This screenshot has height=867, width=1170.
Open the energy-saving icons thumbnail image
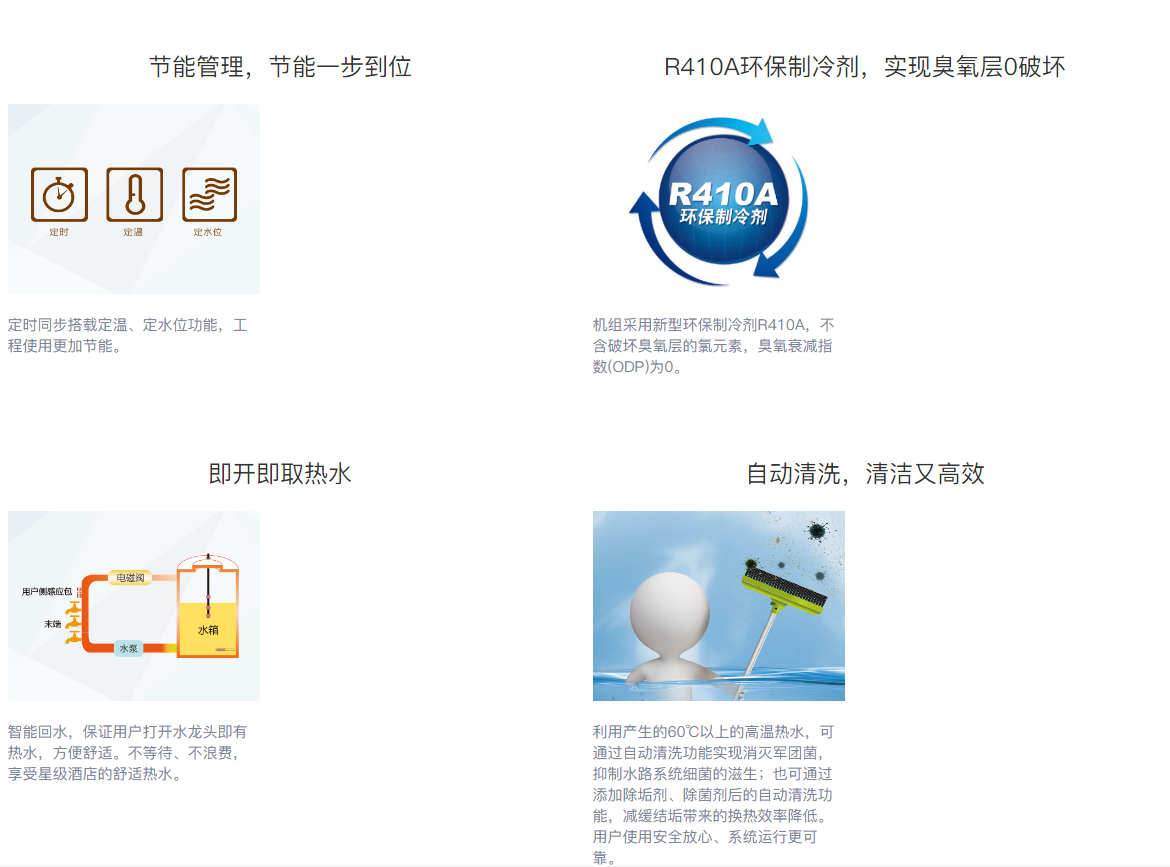[134, 198]
